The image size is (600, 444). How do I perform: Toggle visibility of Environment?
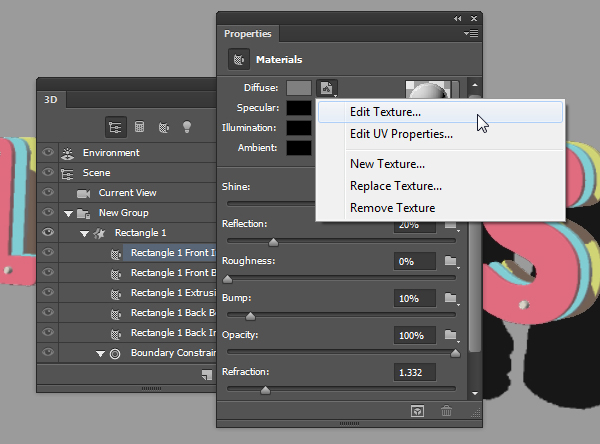click(48, 152)
